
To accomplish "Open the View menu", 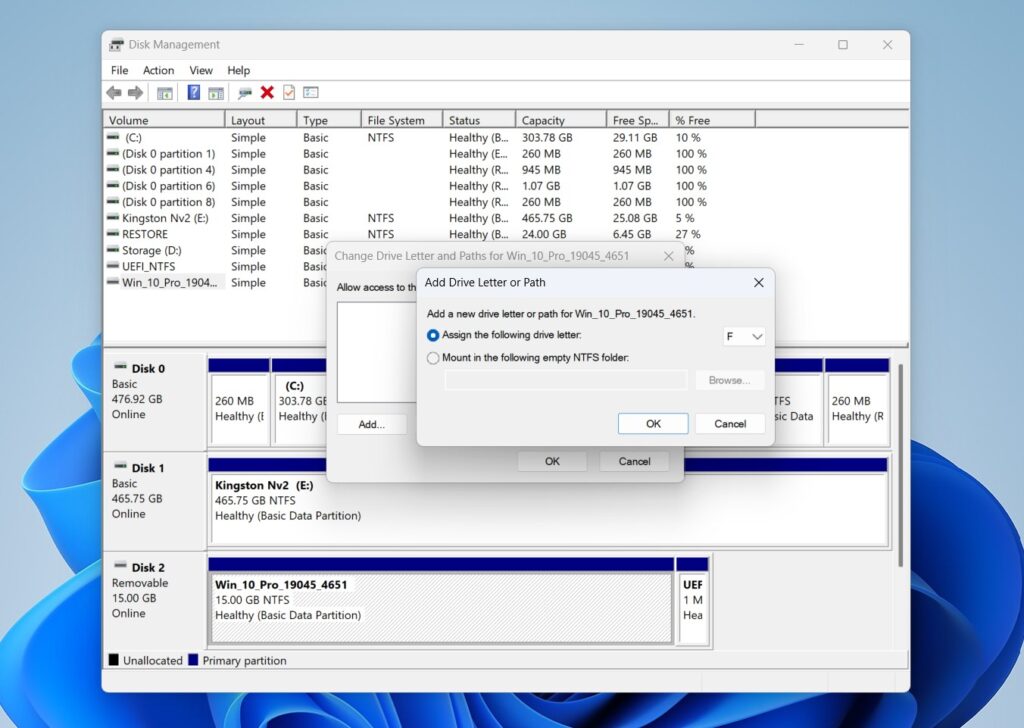I will [x=201, y=71].
